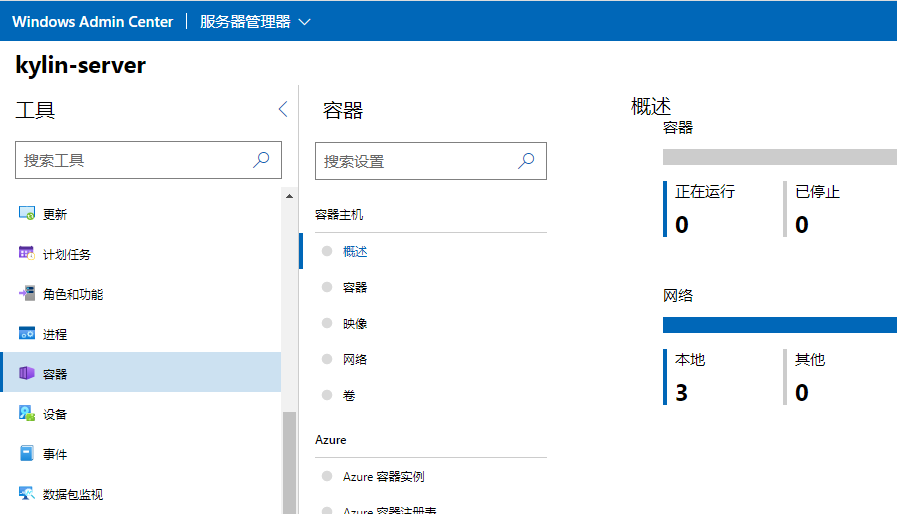
Task: Open the 数据包监视 packet monitoring icon
Action: click(x=27, y=493)
